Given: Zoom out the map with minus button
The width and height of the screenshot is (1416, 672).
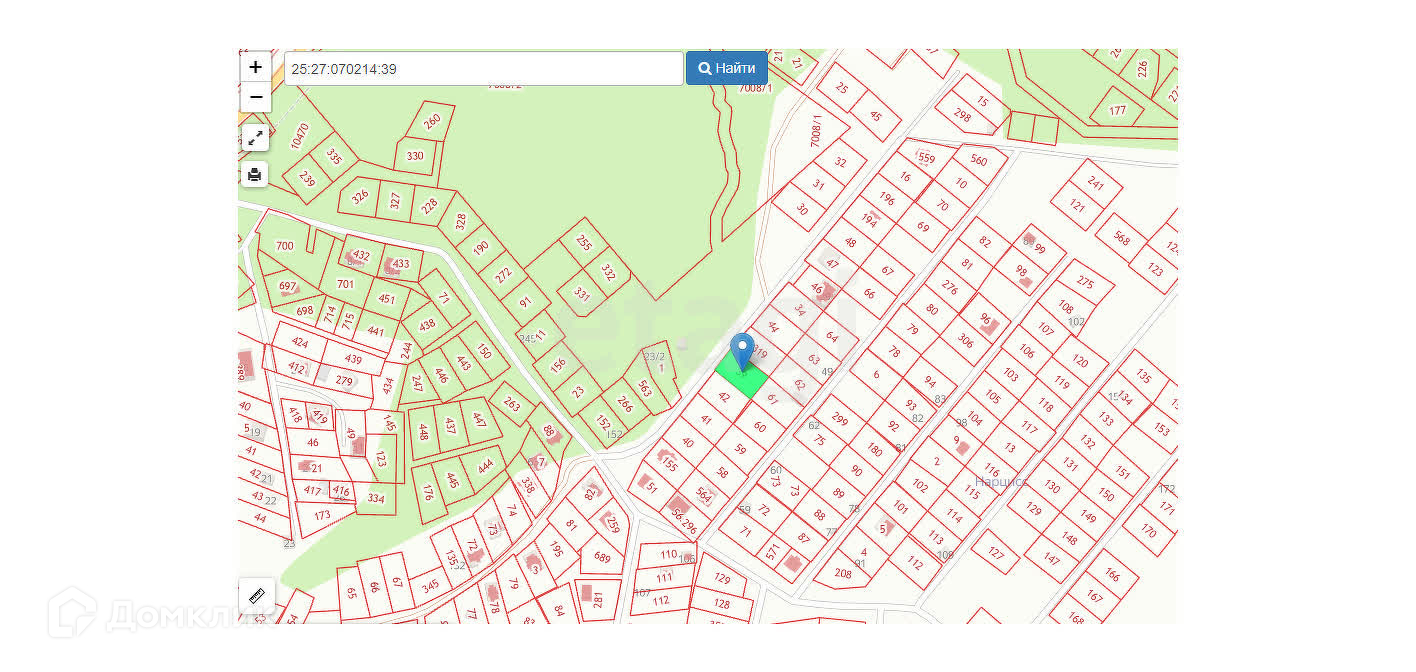Looking at the screenshot, I should (x=256, y=97).
